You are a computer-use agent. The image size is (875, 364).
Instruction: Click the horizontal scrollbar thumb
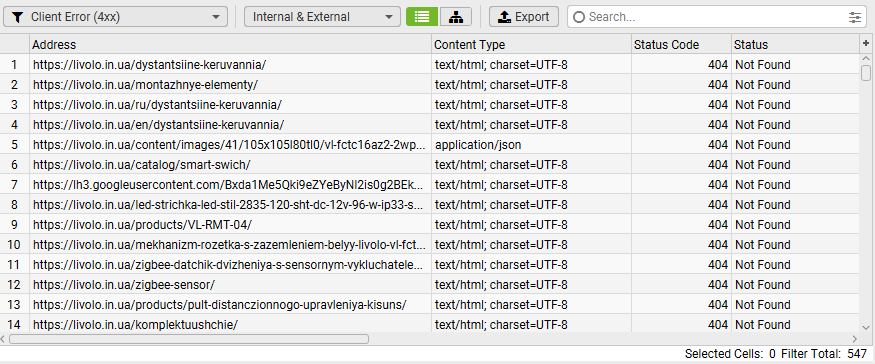(189, 339)
